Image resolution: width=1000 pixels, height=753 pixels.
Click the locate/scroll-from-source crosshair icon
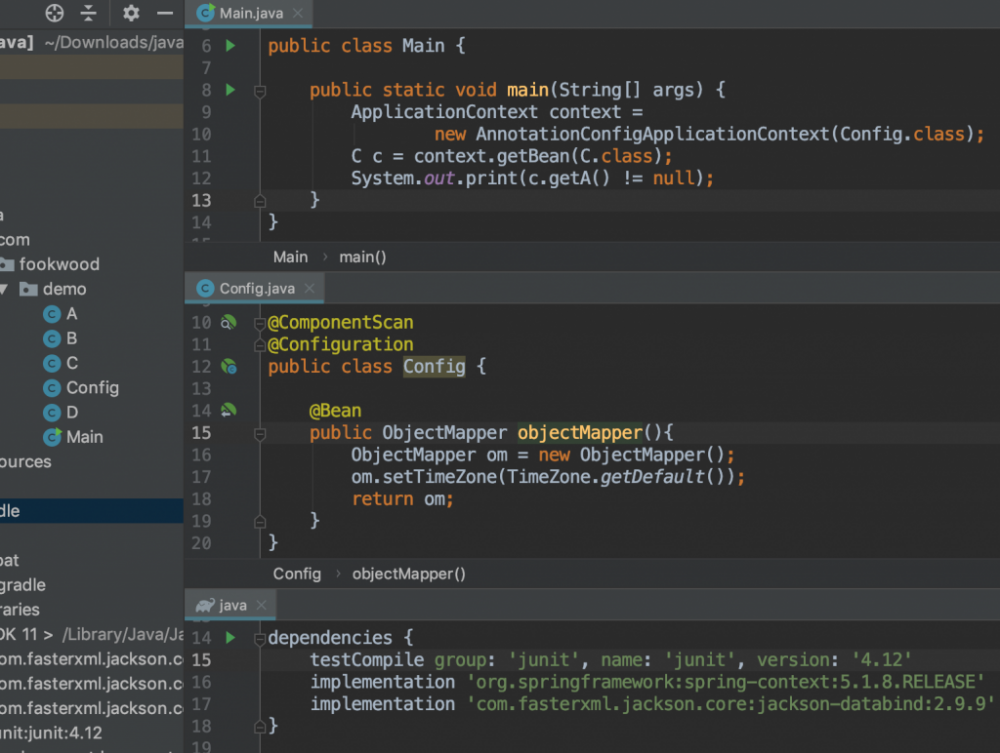coord(55,13)
